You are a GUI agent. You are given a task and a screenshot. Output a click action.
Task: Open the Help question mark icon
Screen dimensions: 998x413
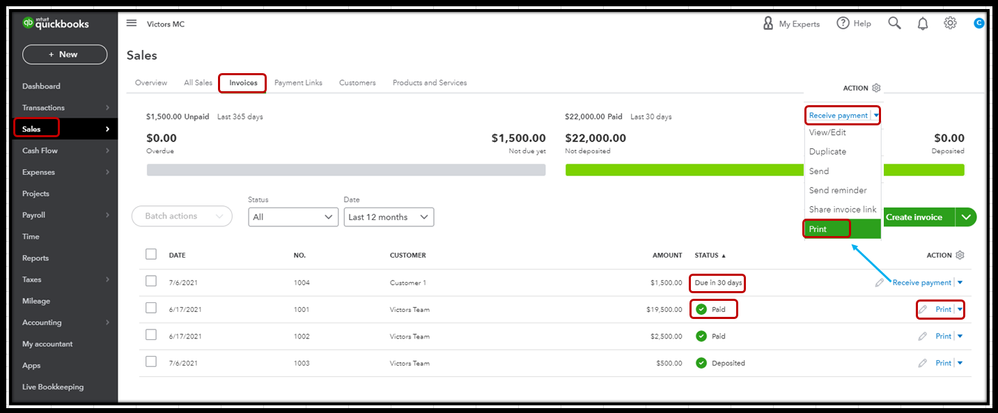843,24
